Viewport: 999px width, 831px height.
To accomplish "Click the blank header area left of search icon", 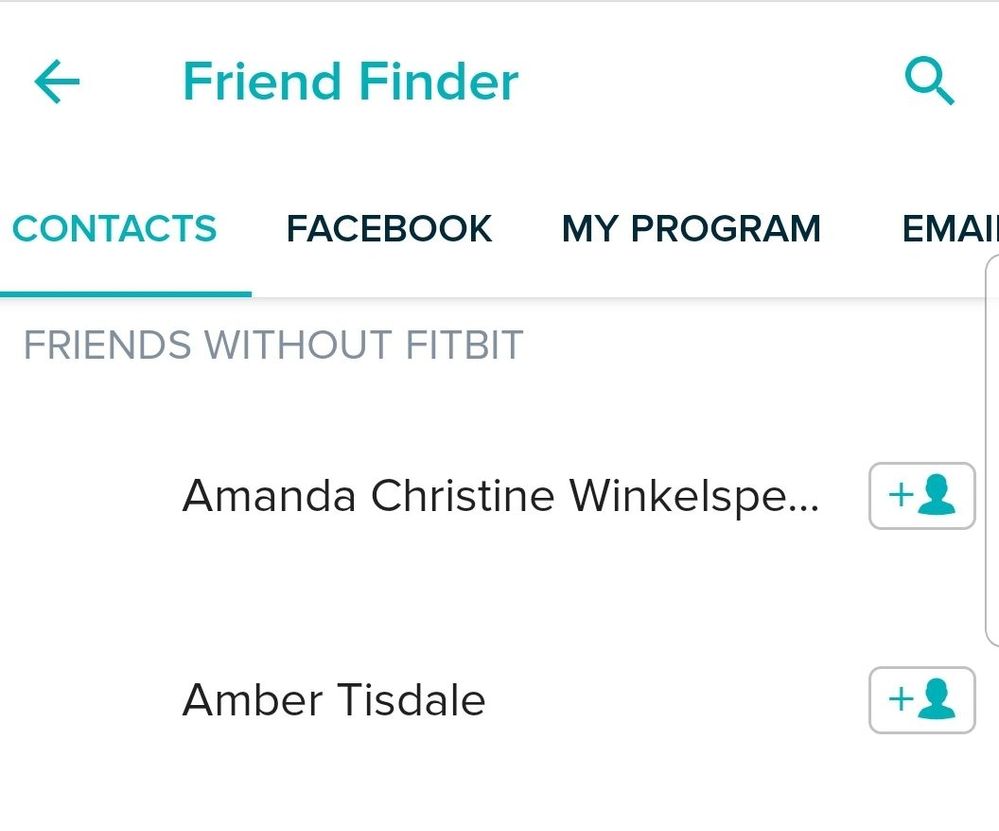I will (x=710, y=82).
